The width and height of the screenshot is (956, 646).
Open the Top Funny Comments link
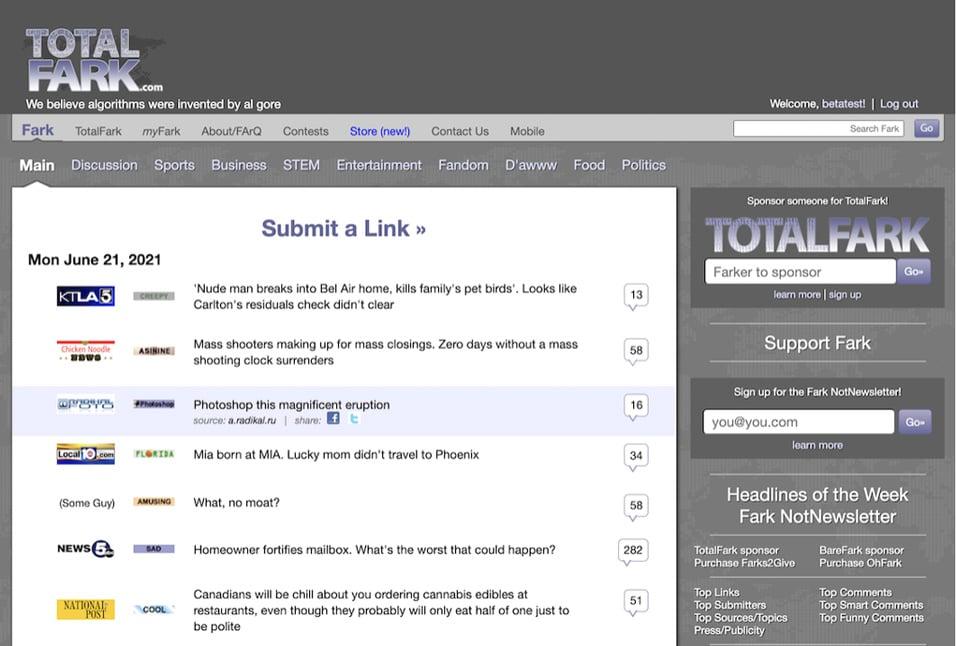[x=871, y=618]
